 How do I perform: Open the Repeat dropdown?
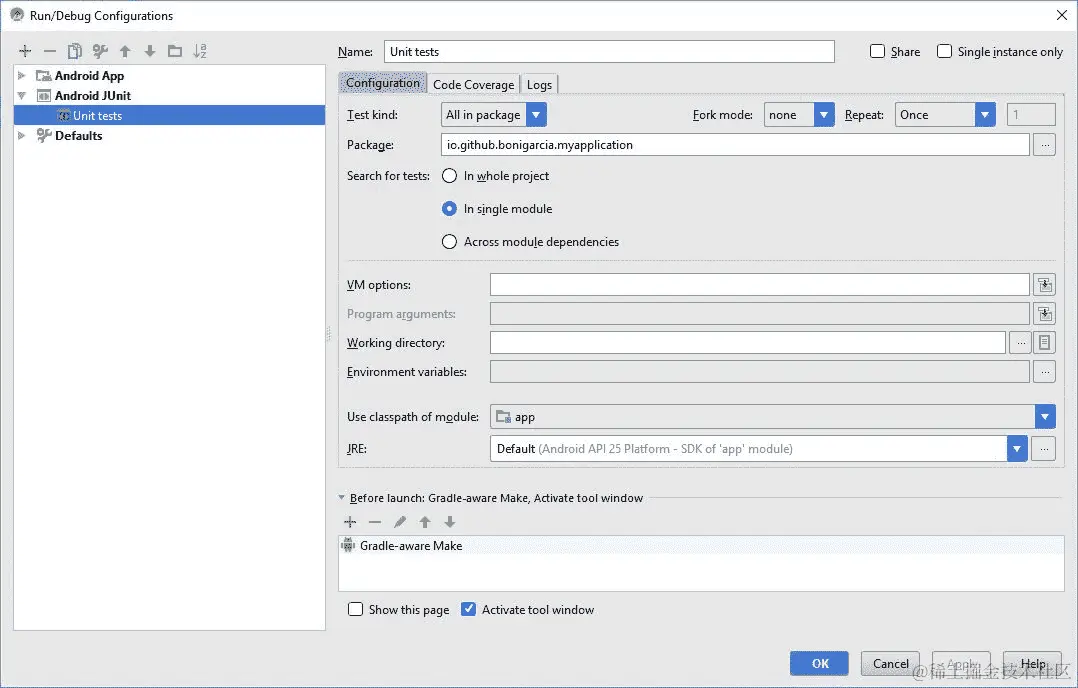click(984, 115)
